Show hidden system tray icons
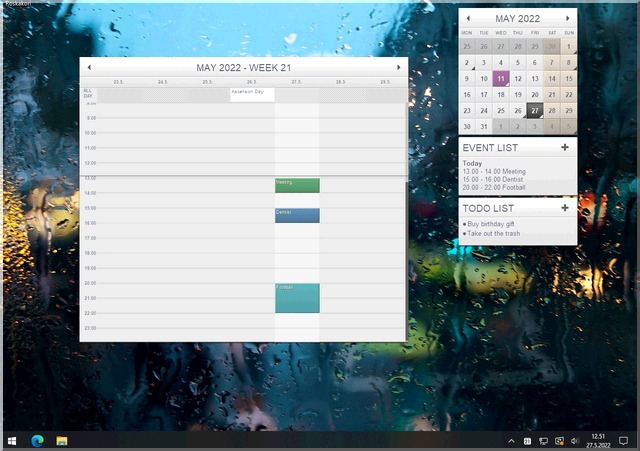 (511, 441)
